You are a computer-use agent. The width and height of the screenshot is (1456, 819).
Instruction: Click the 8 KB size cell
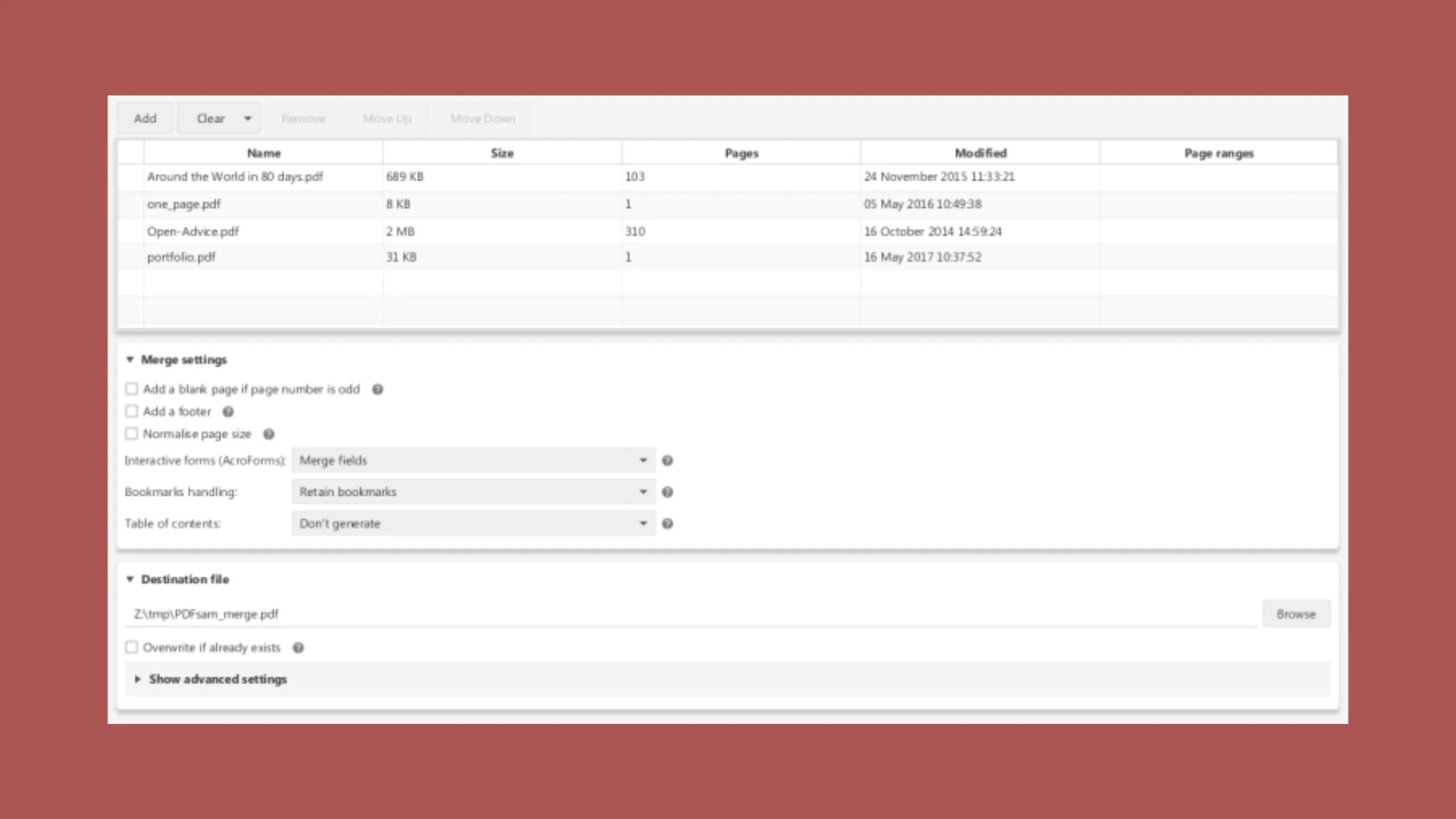click(x=502, y=204)
